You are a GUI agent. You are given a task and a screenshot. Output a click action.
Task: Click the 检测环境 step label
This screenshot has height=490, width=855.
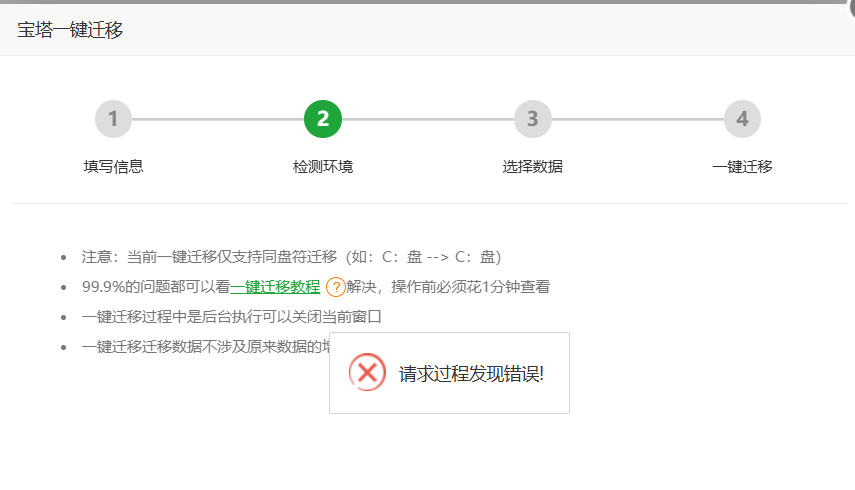(x=323, y=166)
